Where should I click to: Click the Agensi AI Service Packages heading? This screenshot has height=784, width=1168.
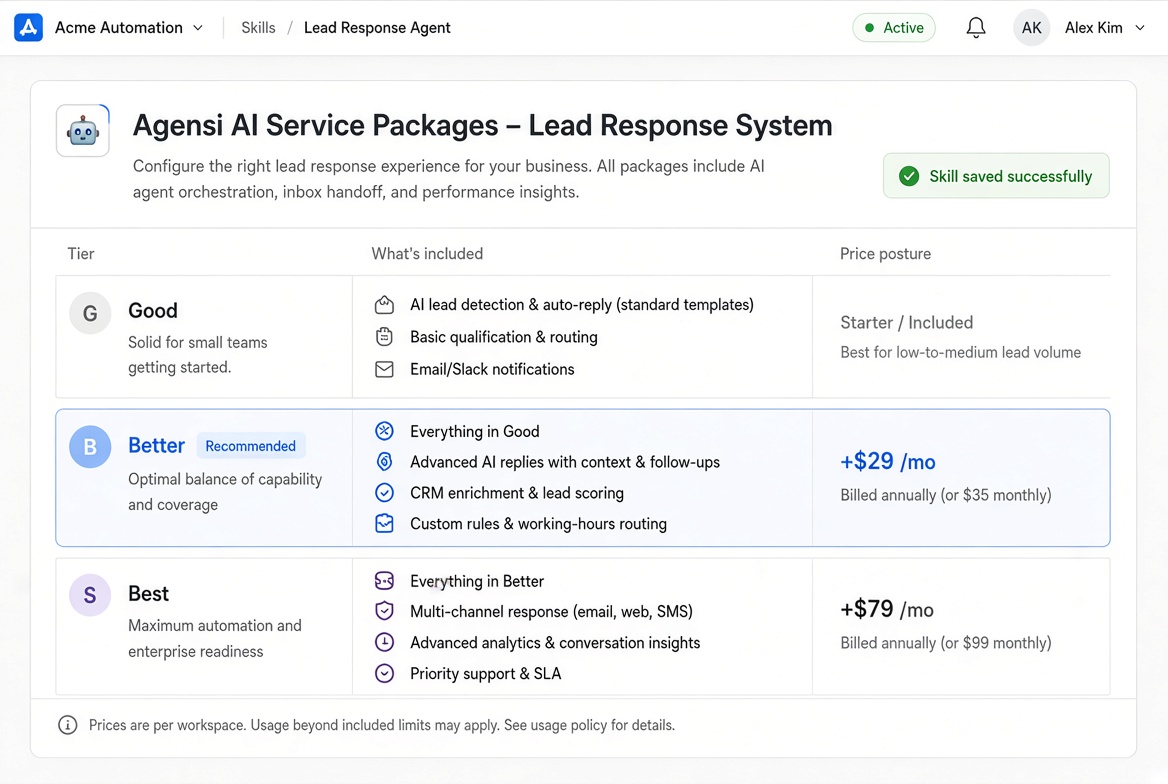point(482,125)
